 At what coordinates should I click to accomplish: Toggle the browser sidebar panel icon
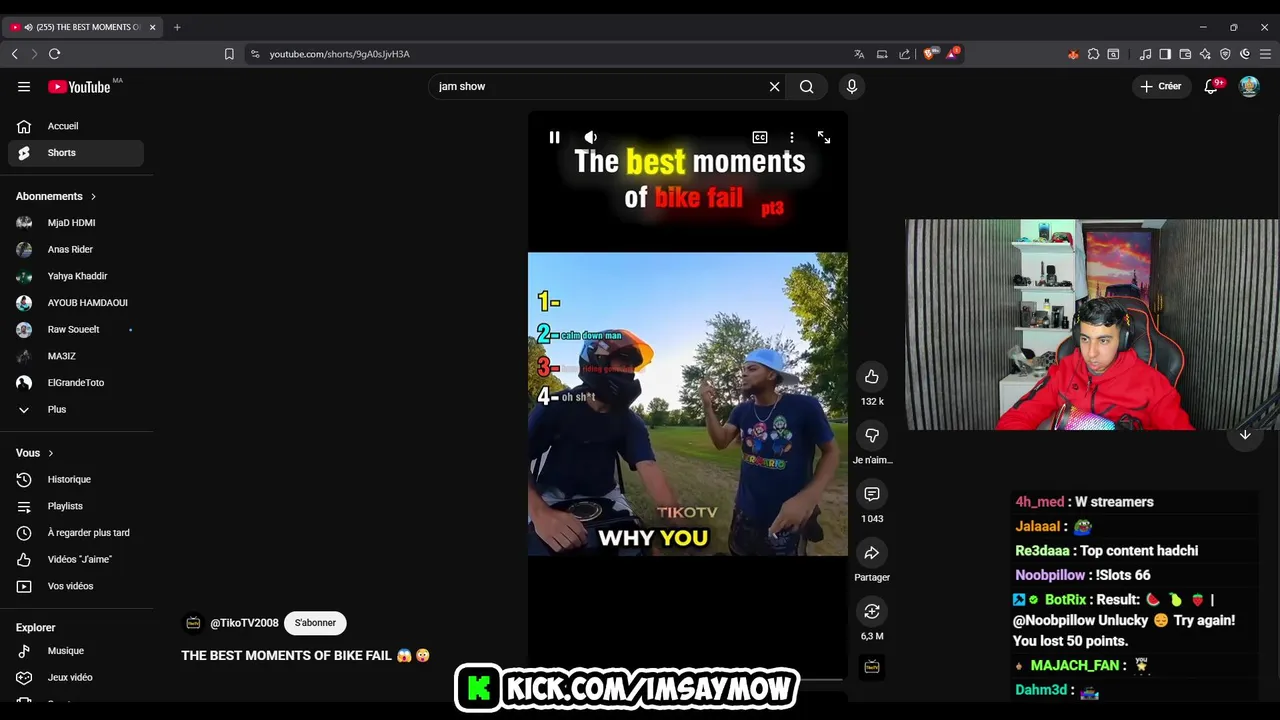click(x=1165, y=54)
